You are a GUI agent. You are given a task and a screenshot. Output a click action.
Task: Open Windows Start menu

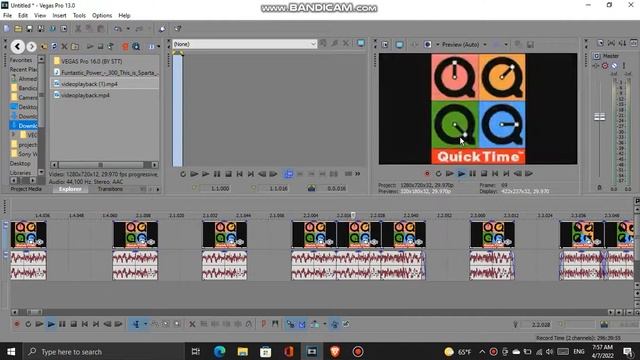point(11,351)
